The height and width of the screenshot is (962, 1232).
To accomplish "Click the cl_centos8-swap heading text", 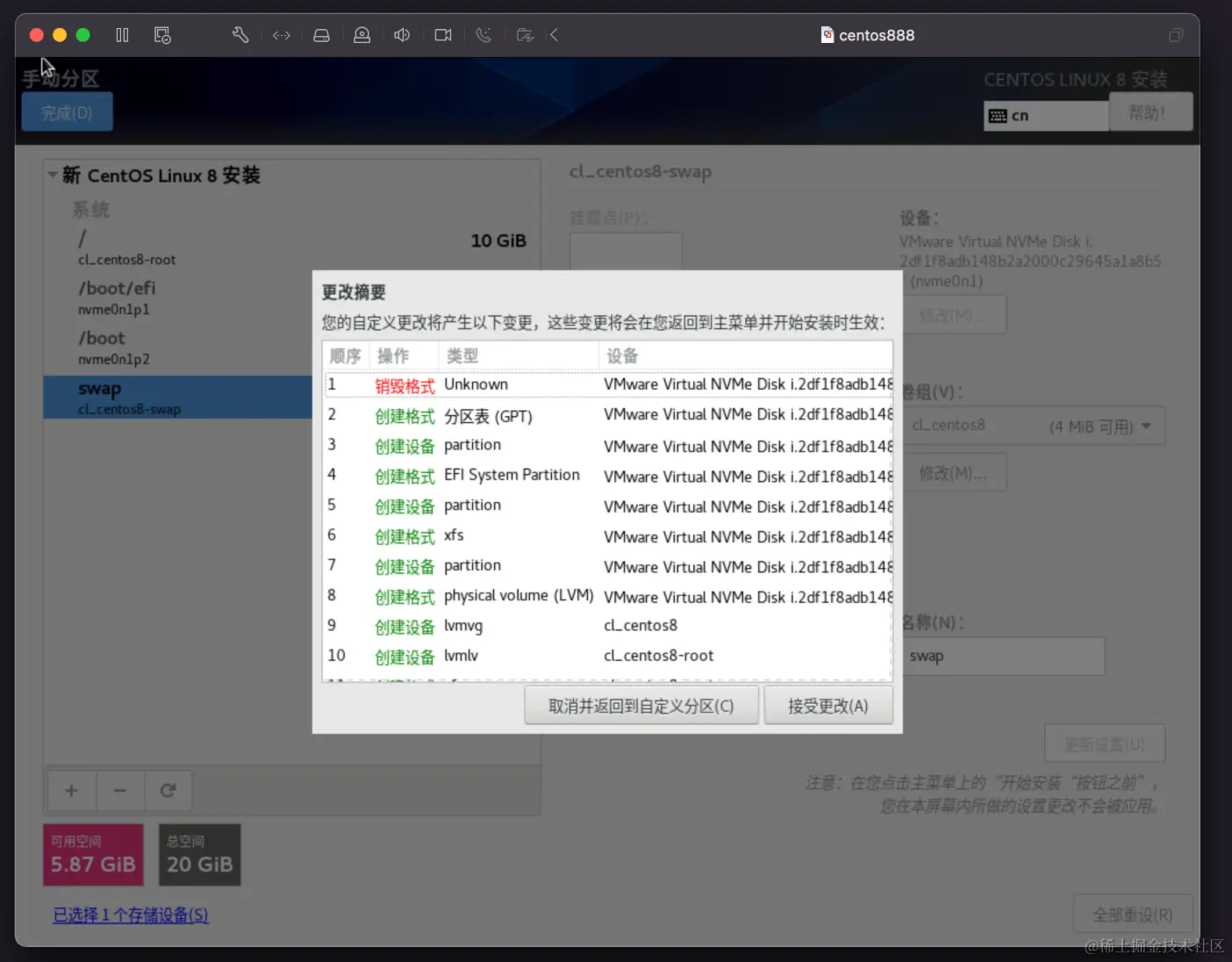I will point(641,172).
